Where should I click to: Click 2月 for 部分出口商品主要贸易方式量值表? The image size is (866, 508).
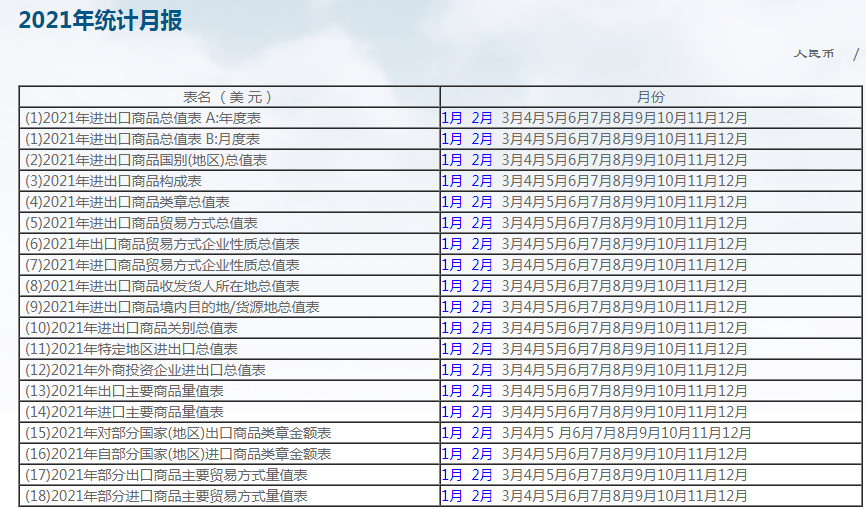482,475
